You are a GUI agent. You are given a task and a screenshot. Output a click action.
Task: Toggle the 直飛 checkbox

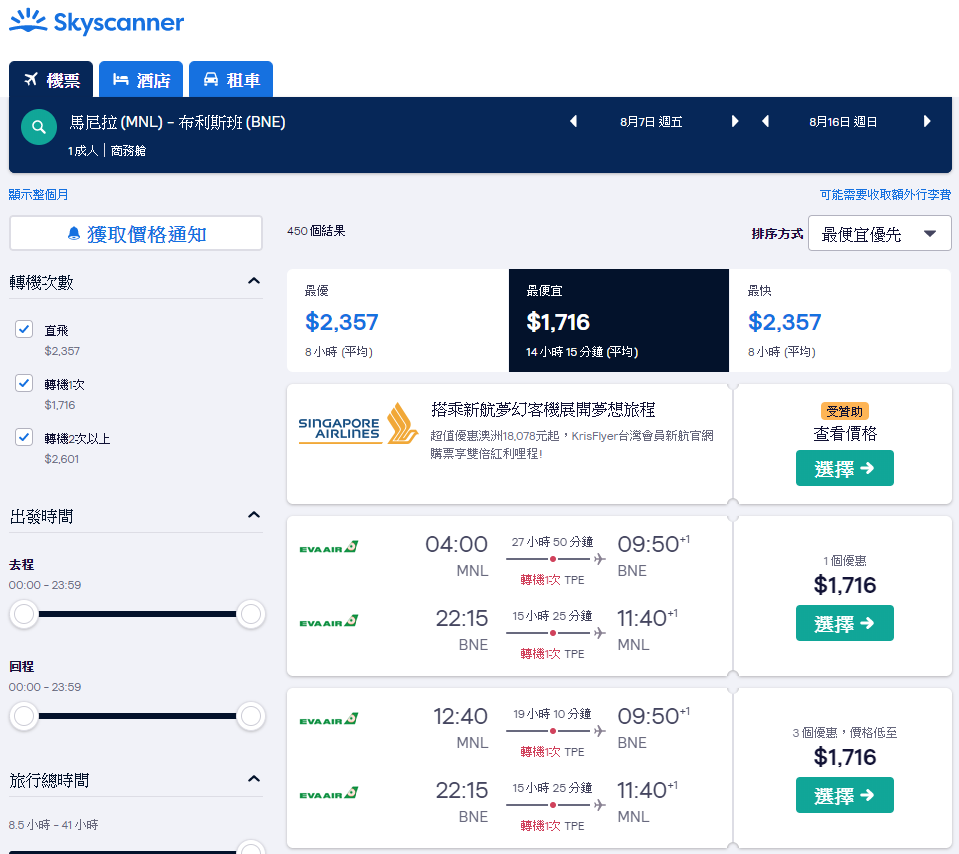click(x=24, y=329)
